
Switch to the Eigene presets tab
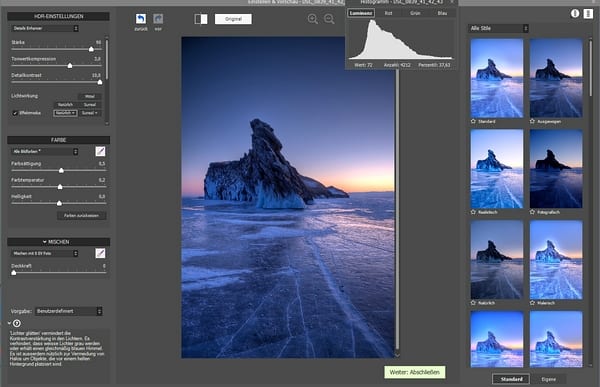[x=548, y=379]
